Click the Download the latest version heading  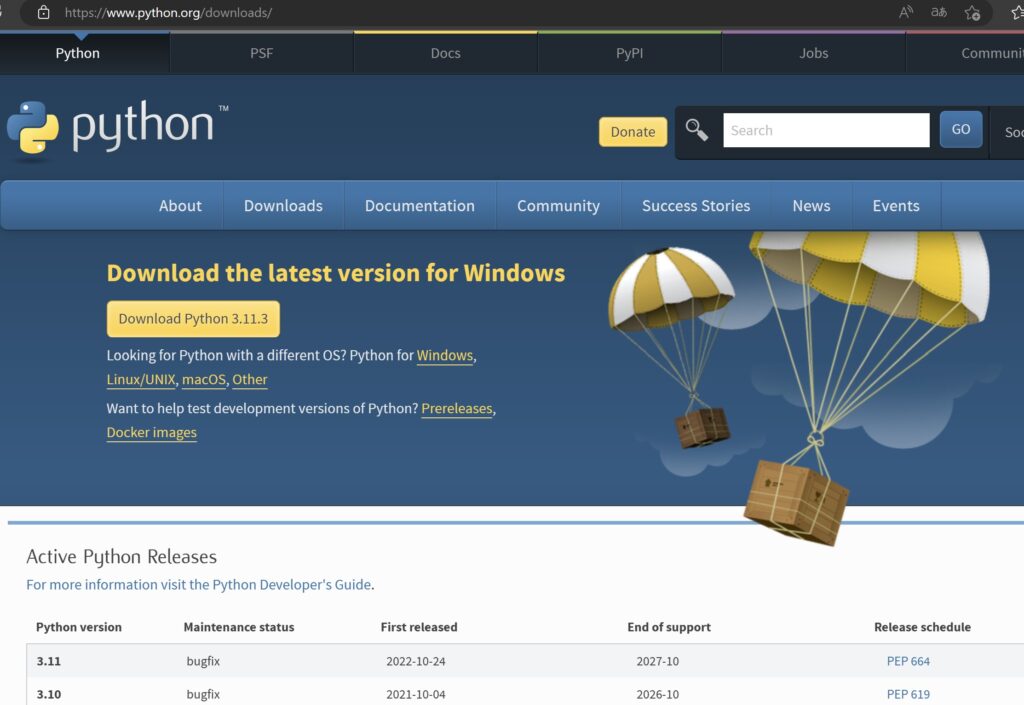pos(336,273)
